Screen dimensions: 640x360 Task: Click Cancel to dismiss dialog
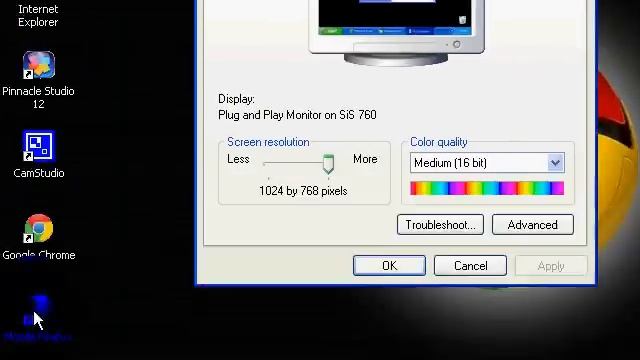click(x=470, y=266)
